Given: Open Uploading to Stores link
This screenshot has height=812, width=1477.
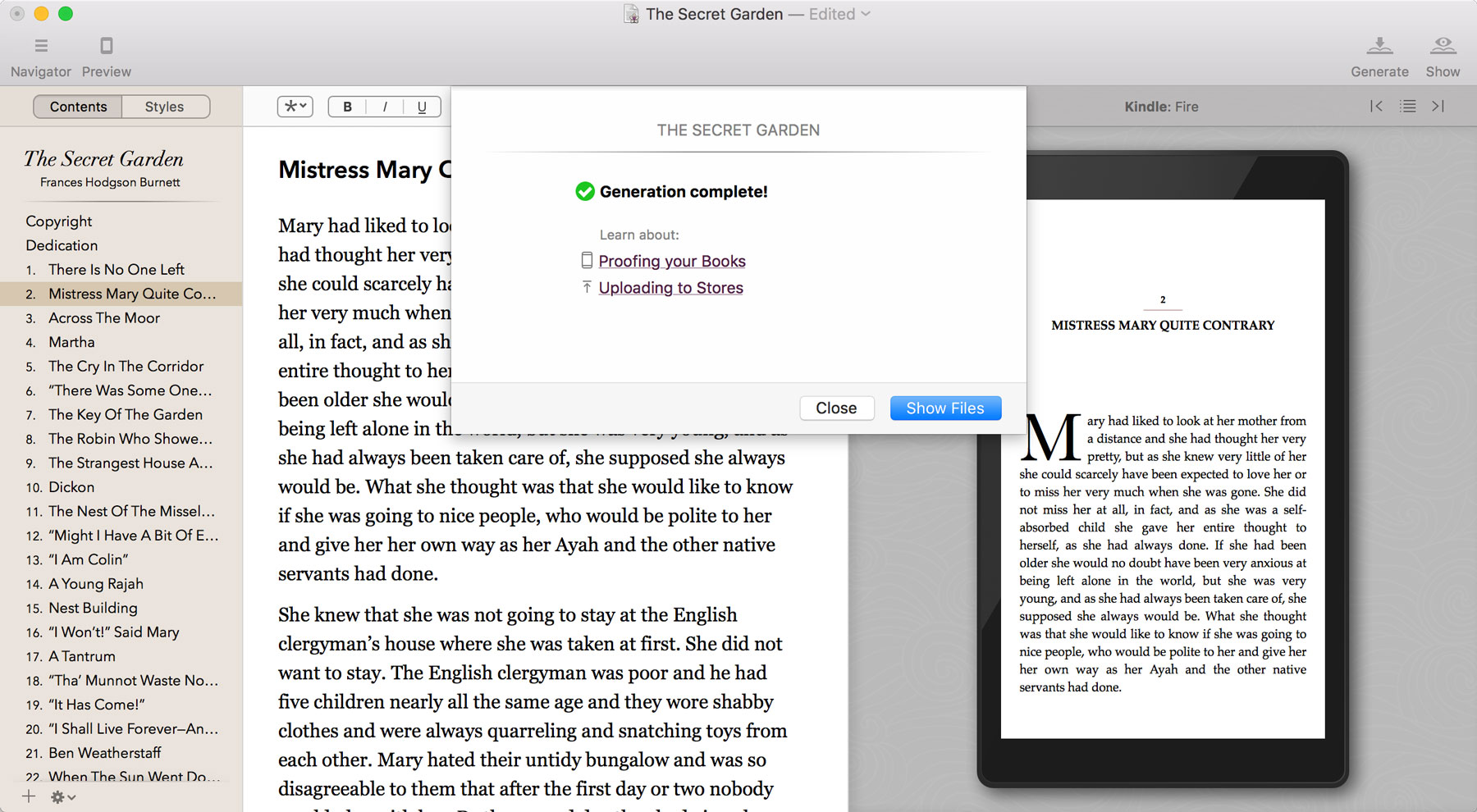Looking at the screenshot, I should coord(671,288).
